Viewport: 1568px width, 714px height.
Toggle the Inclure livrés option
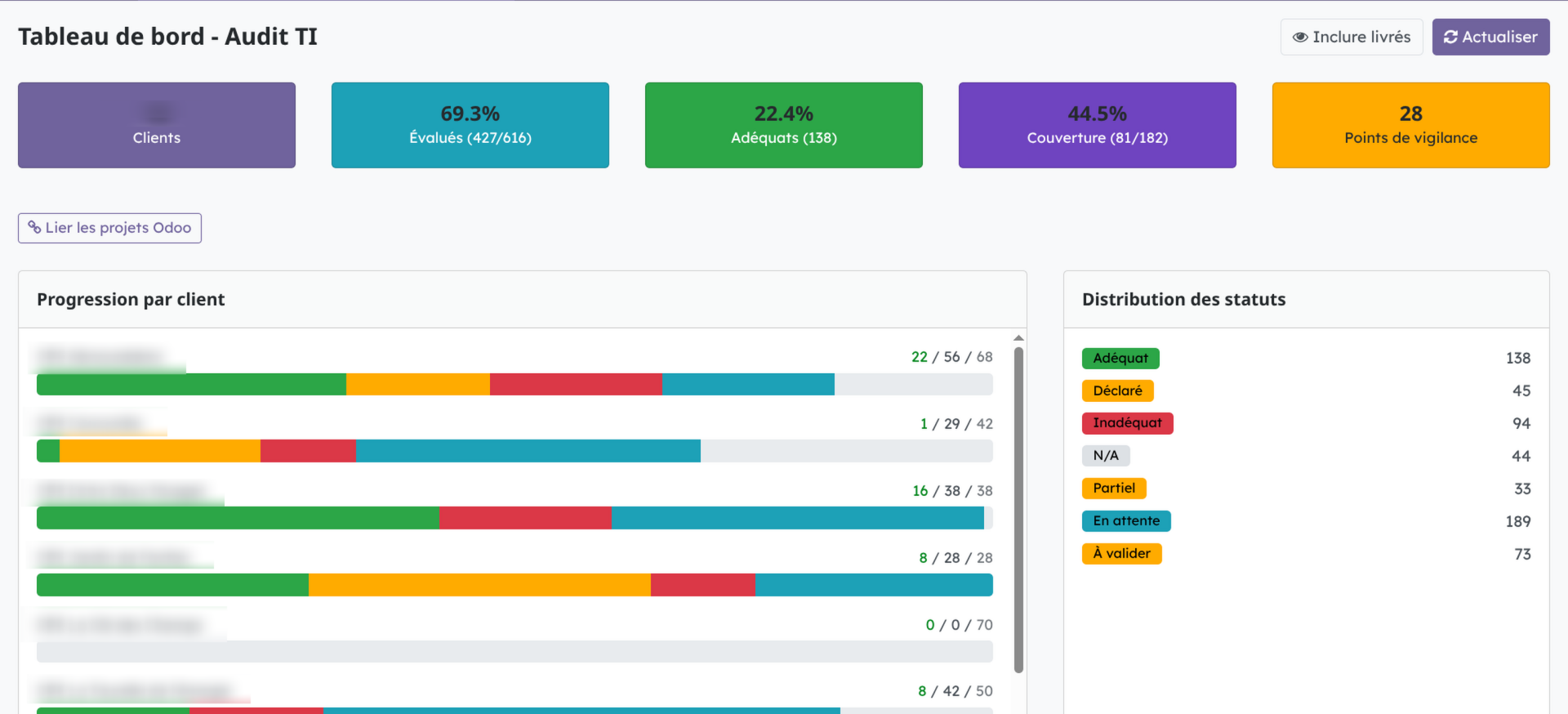(x=1351, y=38)
